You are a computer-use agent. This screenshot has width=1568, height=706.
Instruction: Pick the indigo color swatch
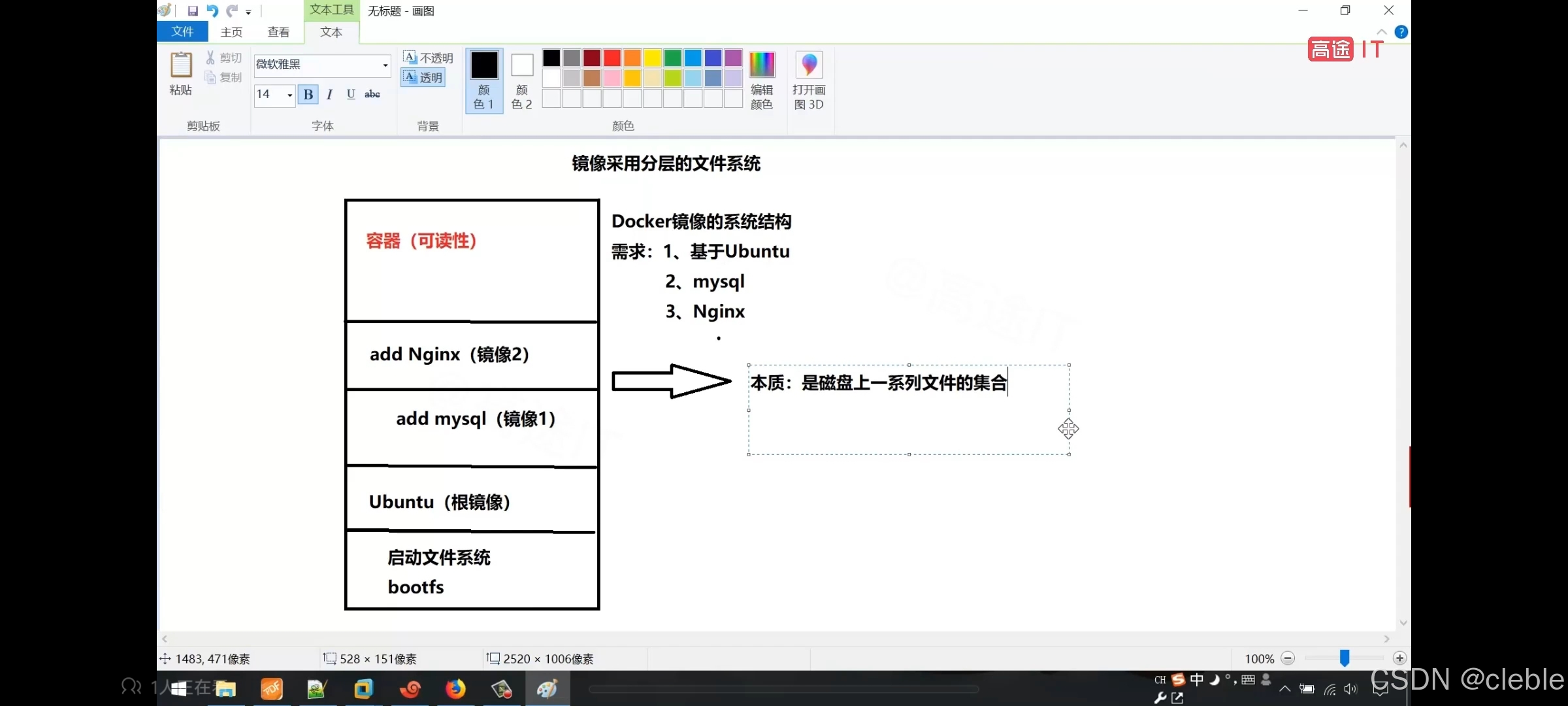tap(713, 58)
